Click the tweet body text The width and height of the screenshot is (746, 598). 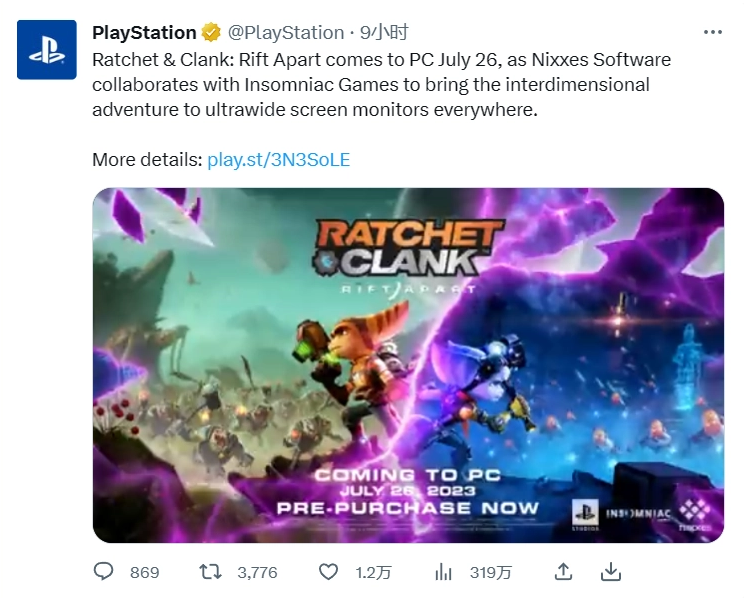(x=380, y=85)
